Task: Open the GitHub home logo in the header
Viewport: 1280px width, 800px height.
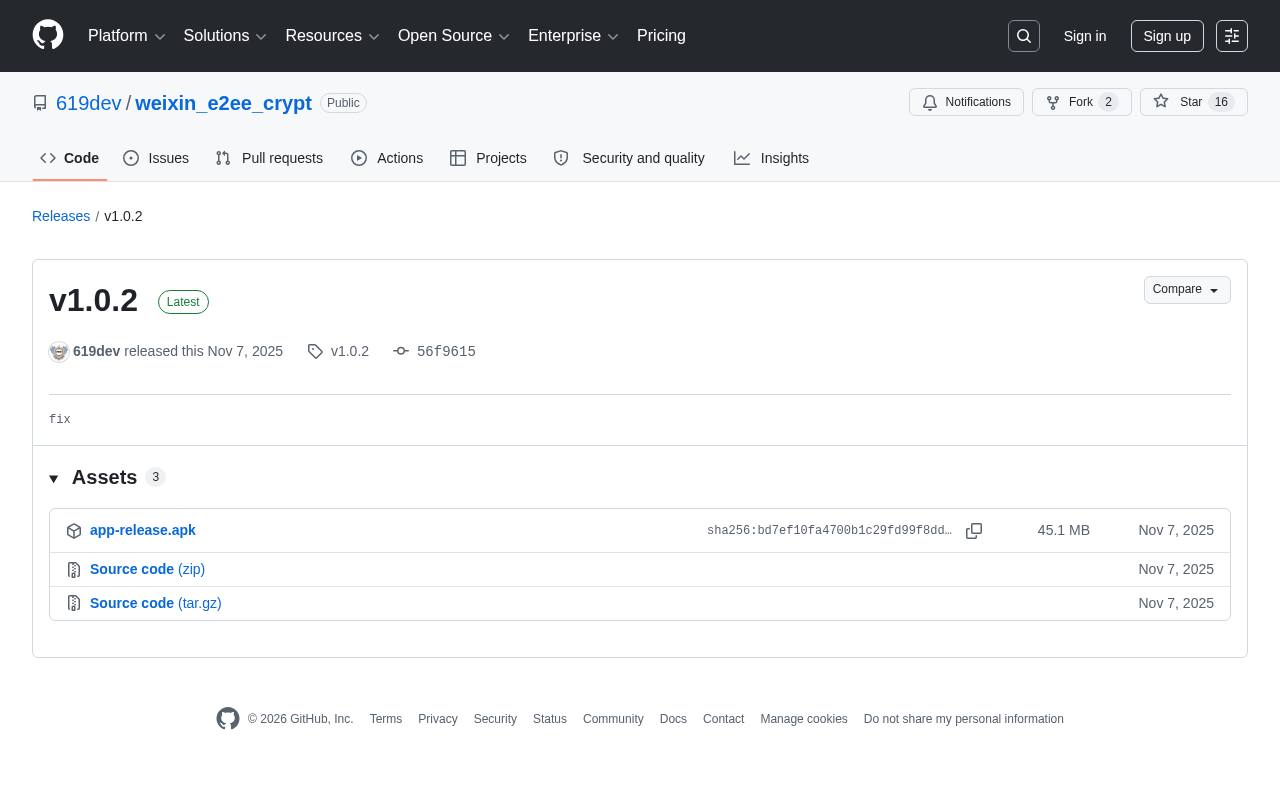Action: pos(48,35)
